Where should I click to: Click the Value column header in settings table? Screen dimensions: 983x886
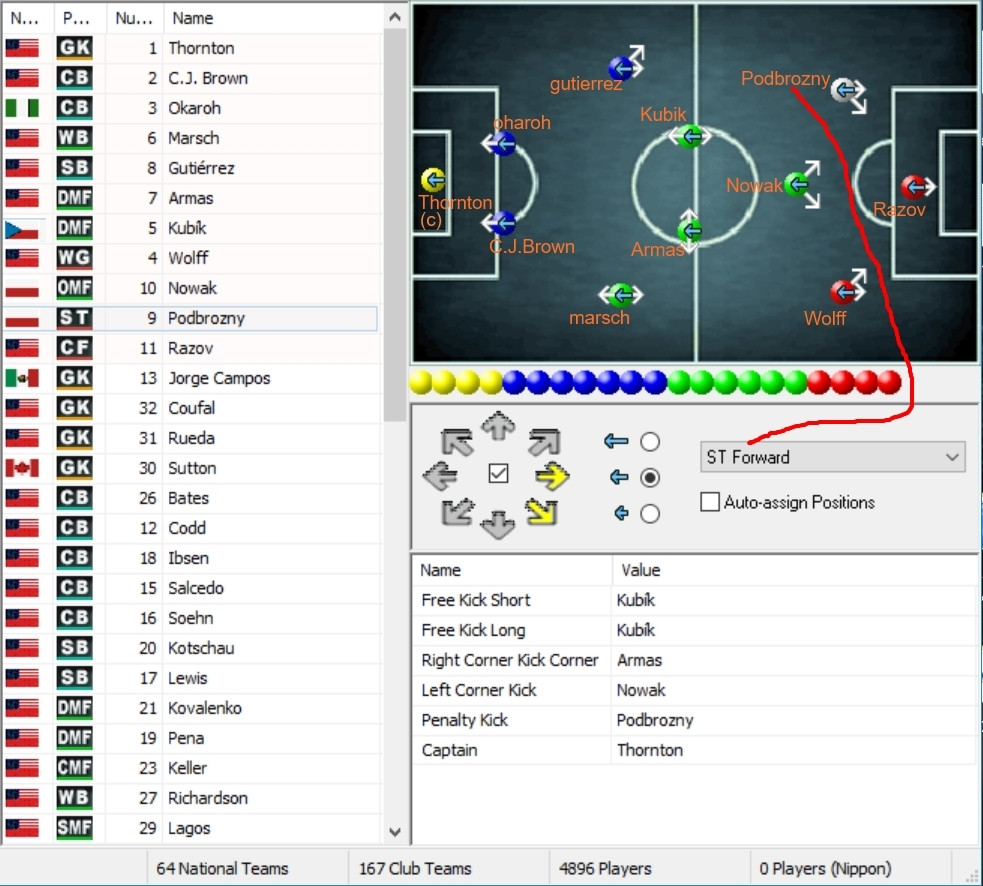[794, 570]
